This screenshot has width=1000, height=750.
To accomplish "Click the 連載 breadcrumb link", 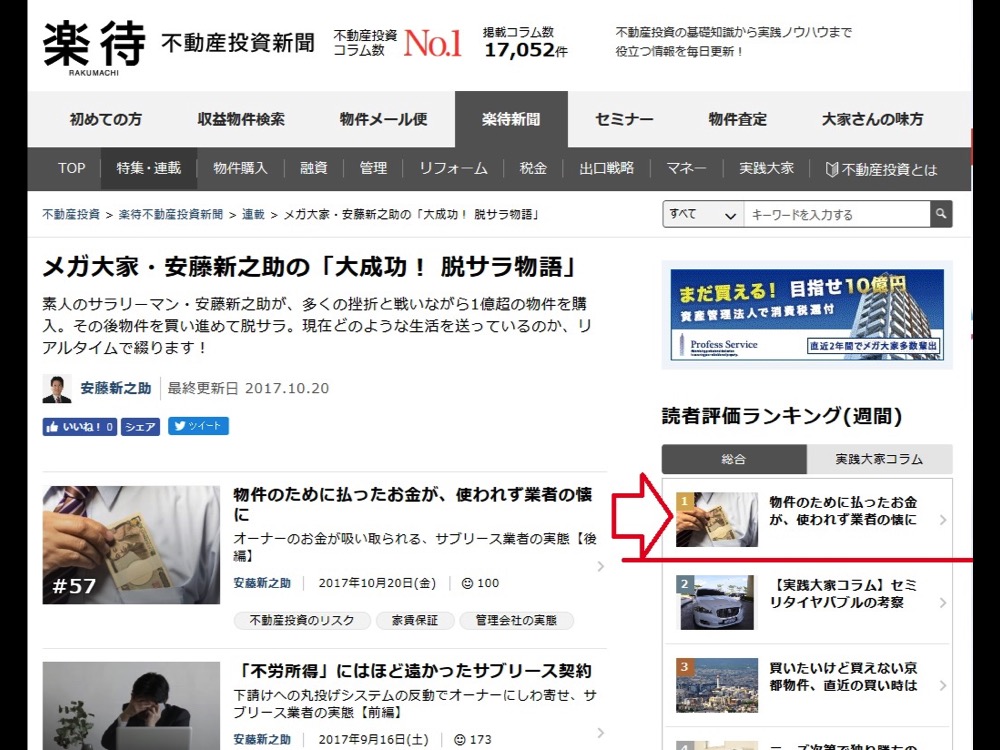I will 253,214.
